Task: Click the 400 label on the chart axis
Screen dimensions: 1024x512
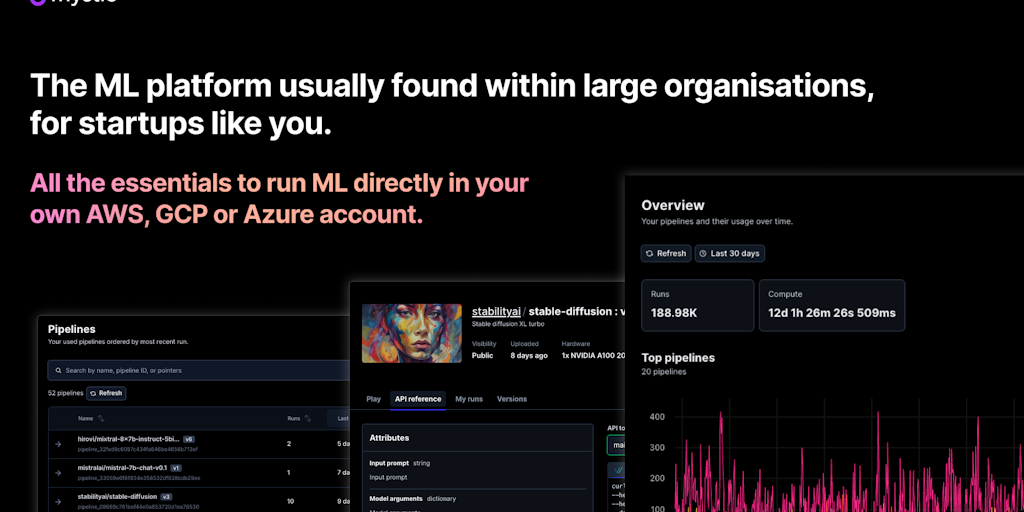Action: click(x=658, y=417)
